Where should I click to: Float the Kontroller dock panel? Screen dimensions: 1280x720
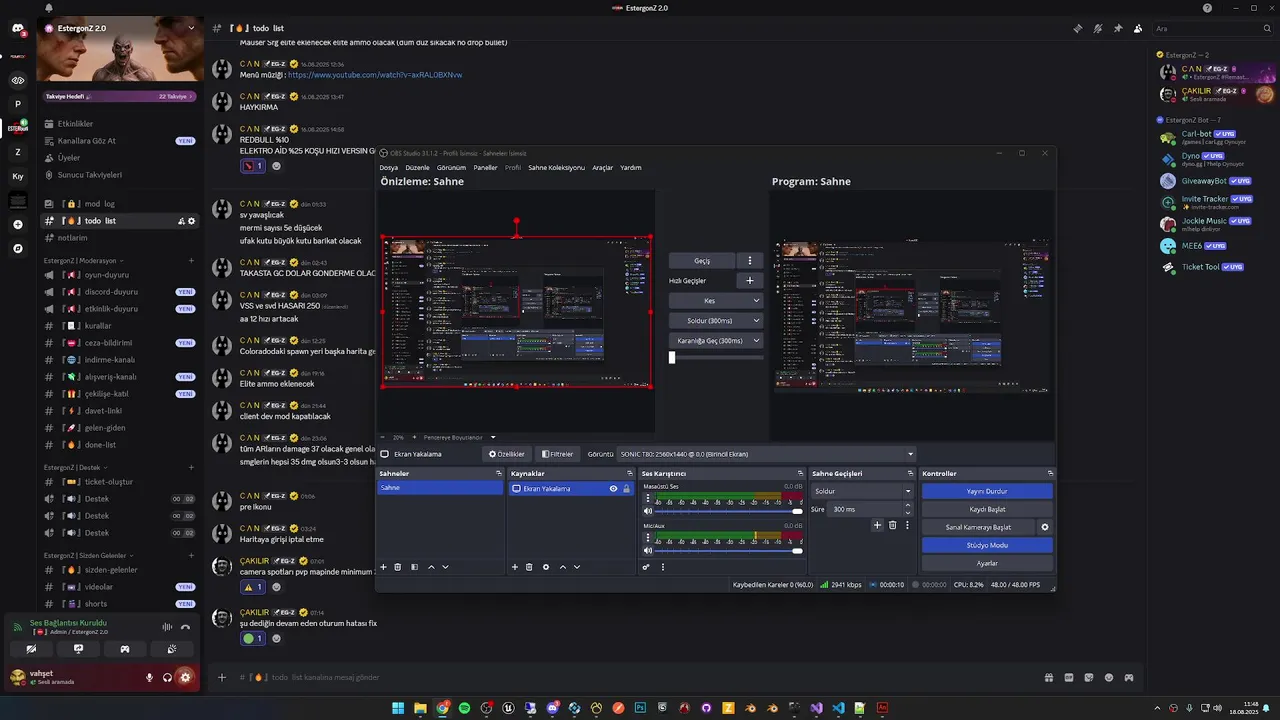coord(1050,474)
